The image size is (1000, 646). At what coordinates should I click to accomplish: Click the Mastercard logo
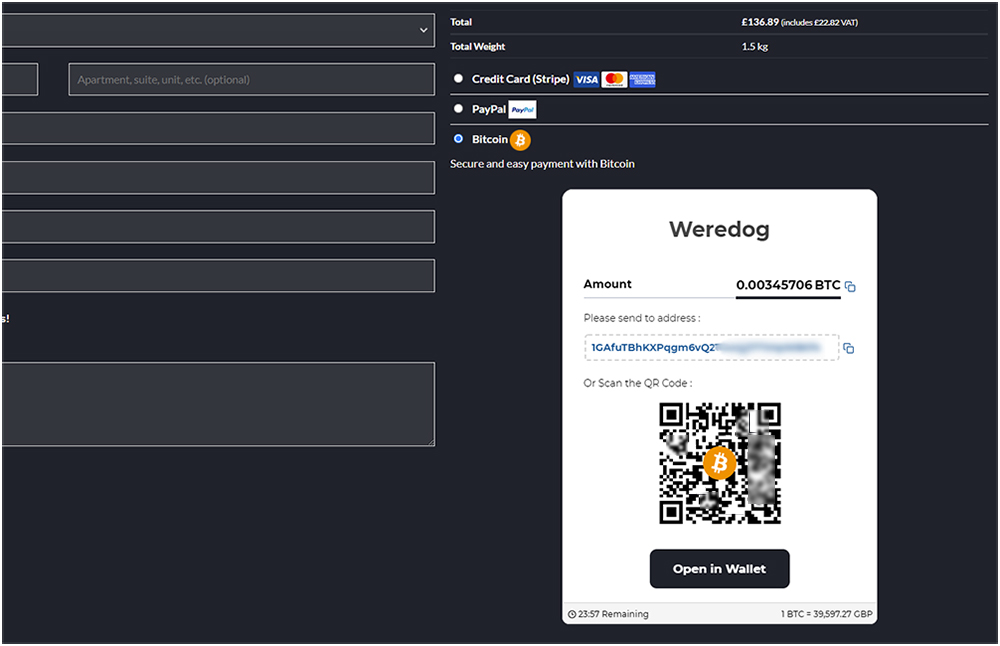[614, 80]
